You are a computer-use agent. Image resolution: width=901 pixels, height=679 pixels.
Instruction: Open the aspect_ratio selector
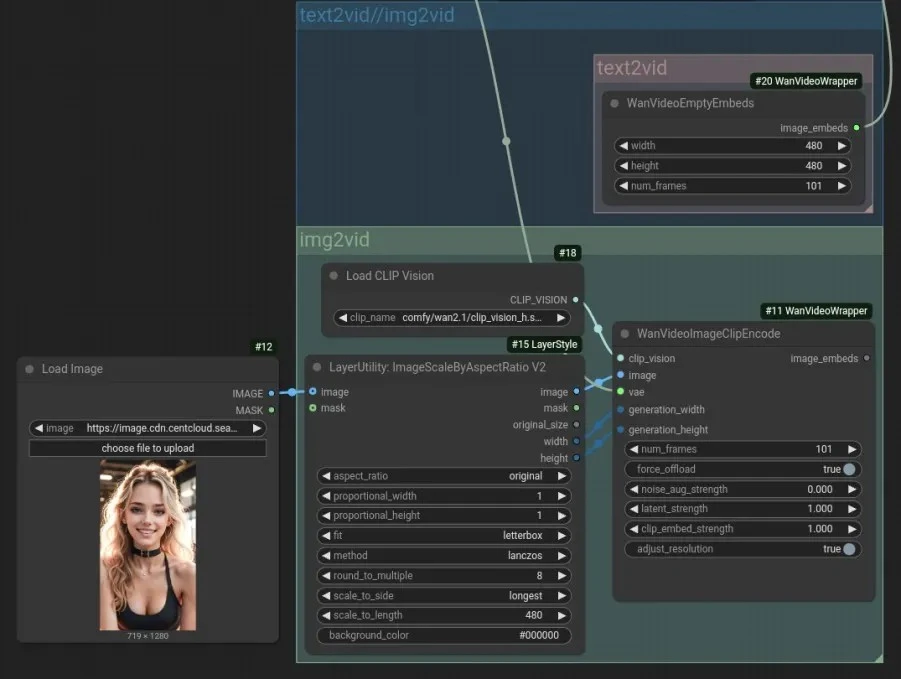click(x=444, y=476)
